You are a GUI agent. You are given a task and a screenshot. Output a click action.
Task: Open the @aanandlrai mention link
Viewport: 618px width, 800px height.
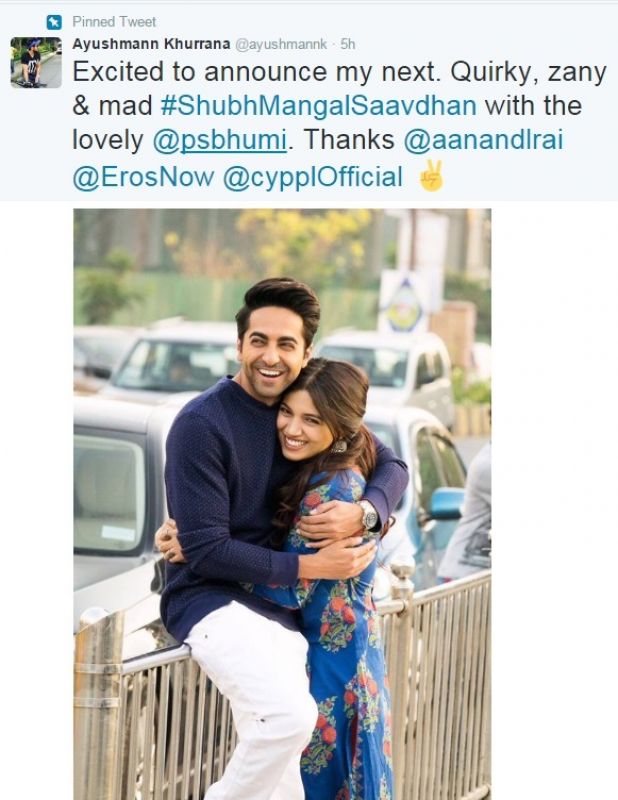[x=484, y=139]
